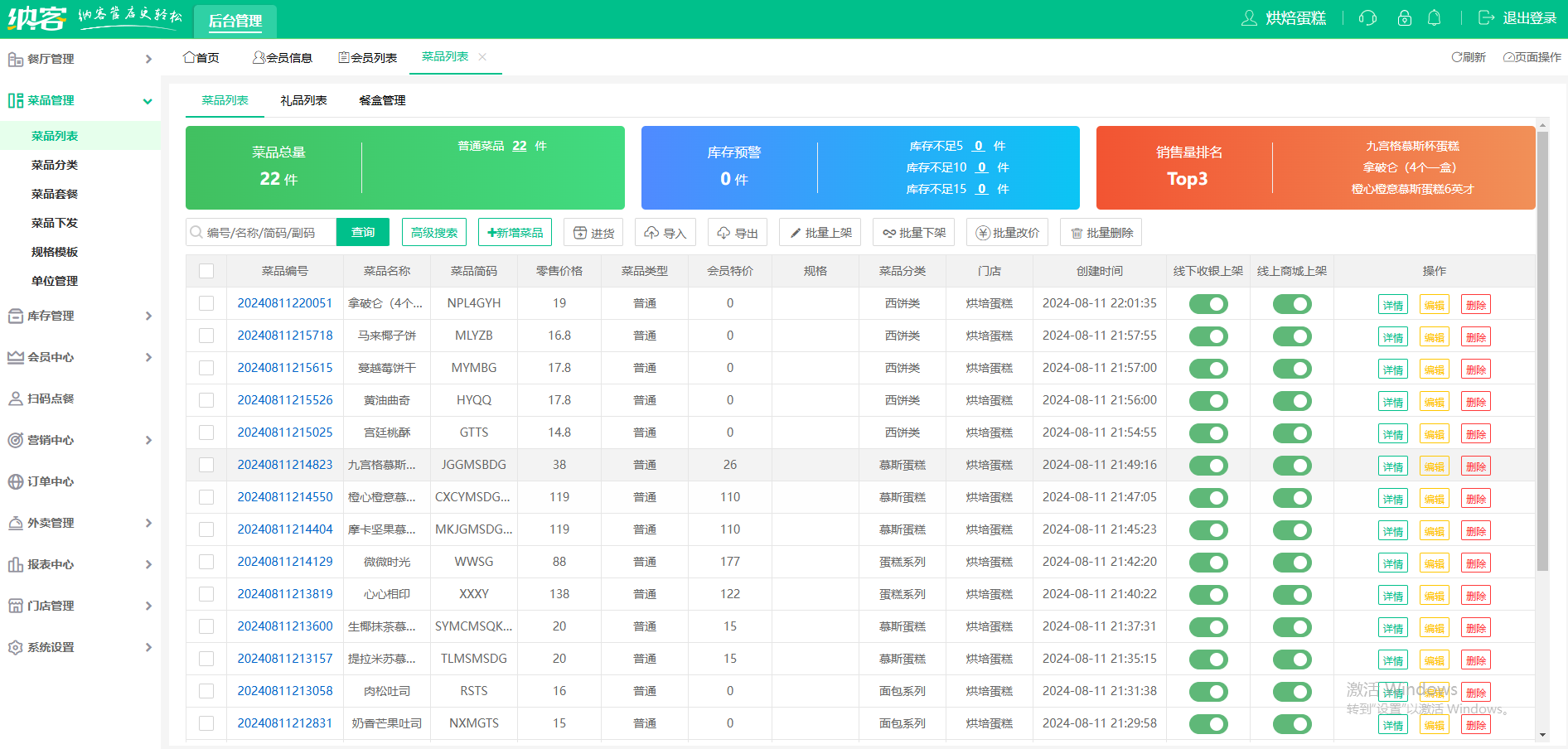Open the notification bell icon

[x=1434, y=18]
